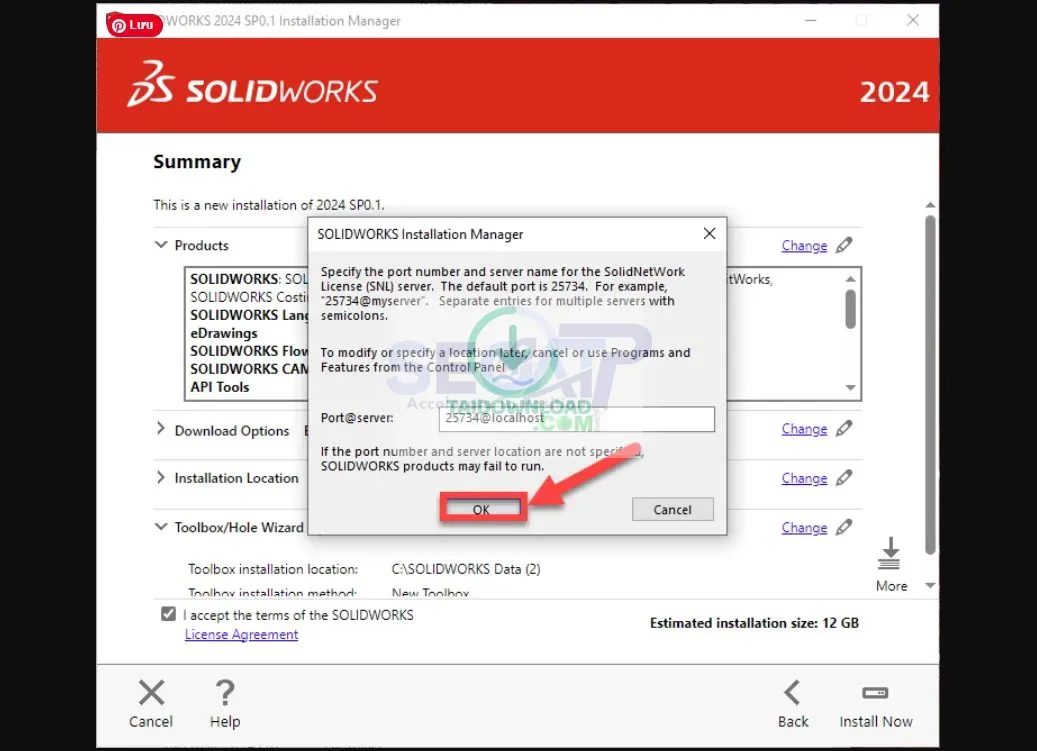Open the License Agreement link
This screenshot has height=751, width=1037.
pyautogui.click(x=241, y=634)
